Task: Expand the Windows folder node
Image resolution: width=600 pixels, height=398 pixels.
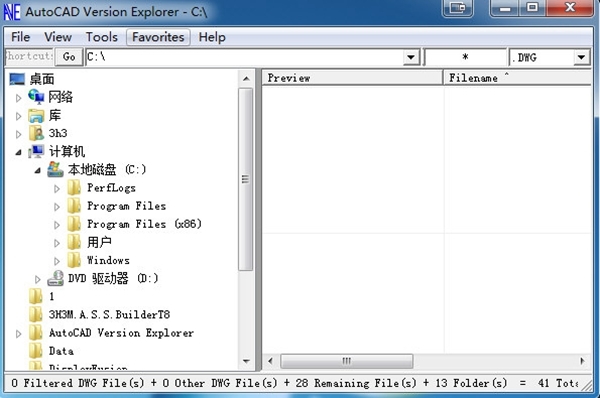Action: point(57,261)
